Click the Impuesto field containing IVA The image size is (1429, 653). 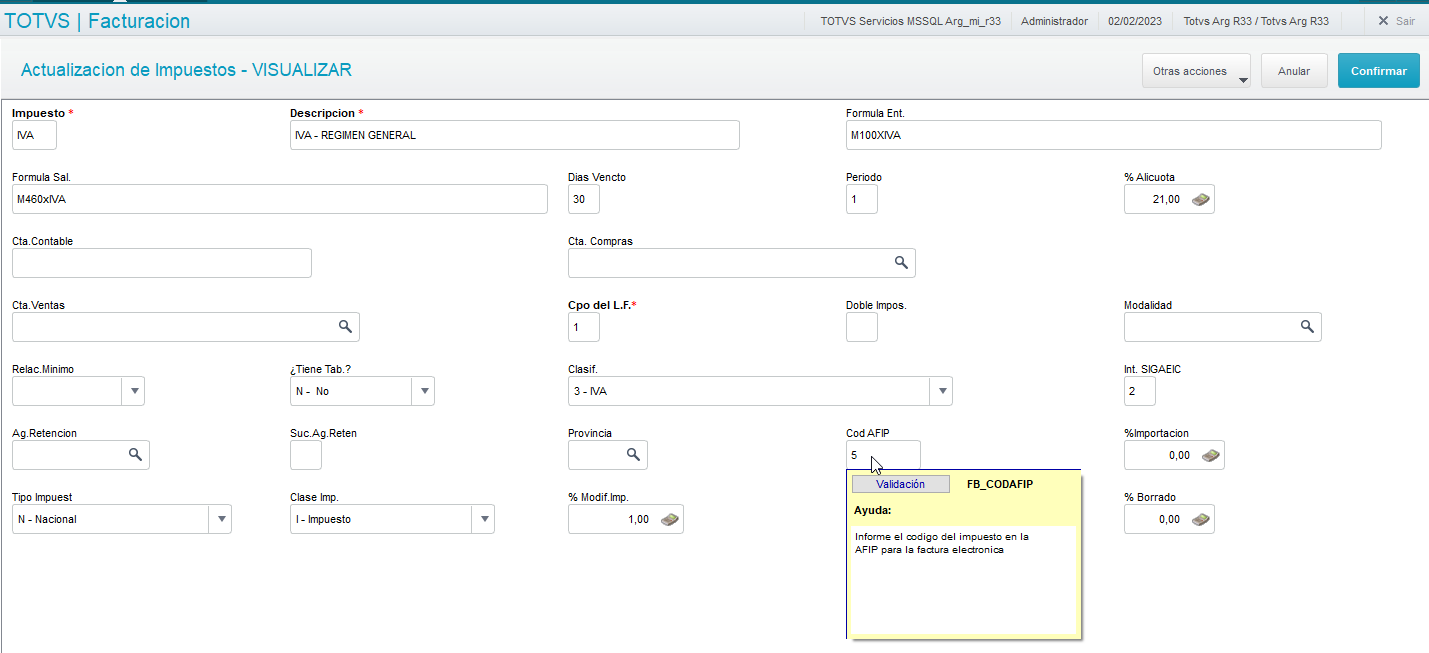tap(35, 135)
